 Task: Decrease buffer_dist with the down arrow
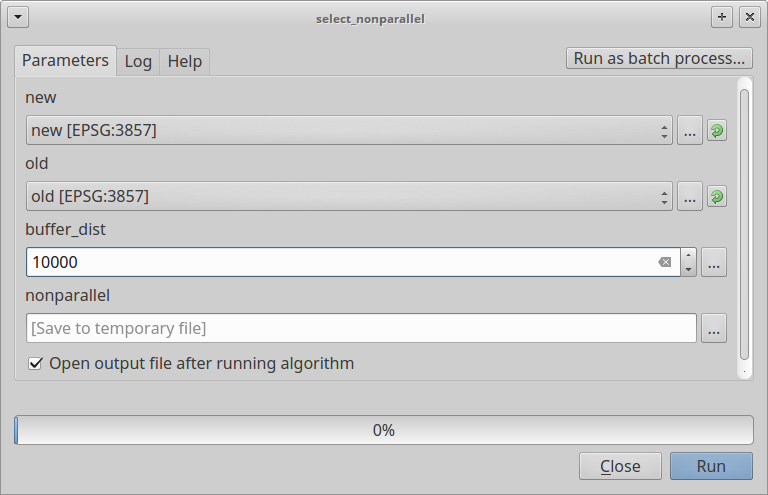(x=688, y=269)
